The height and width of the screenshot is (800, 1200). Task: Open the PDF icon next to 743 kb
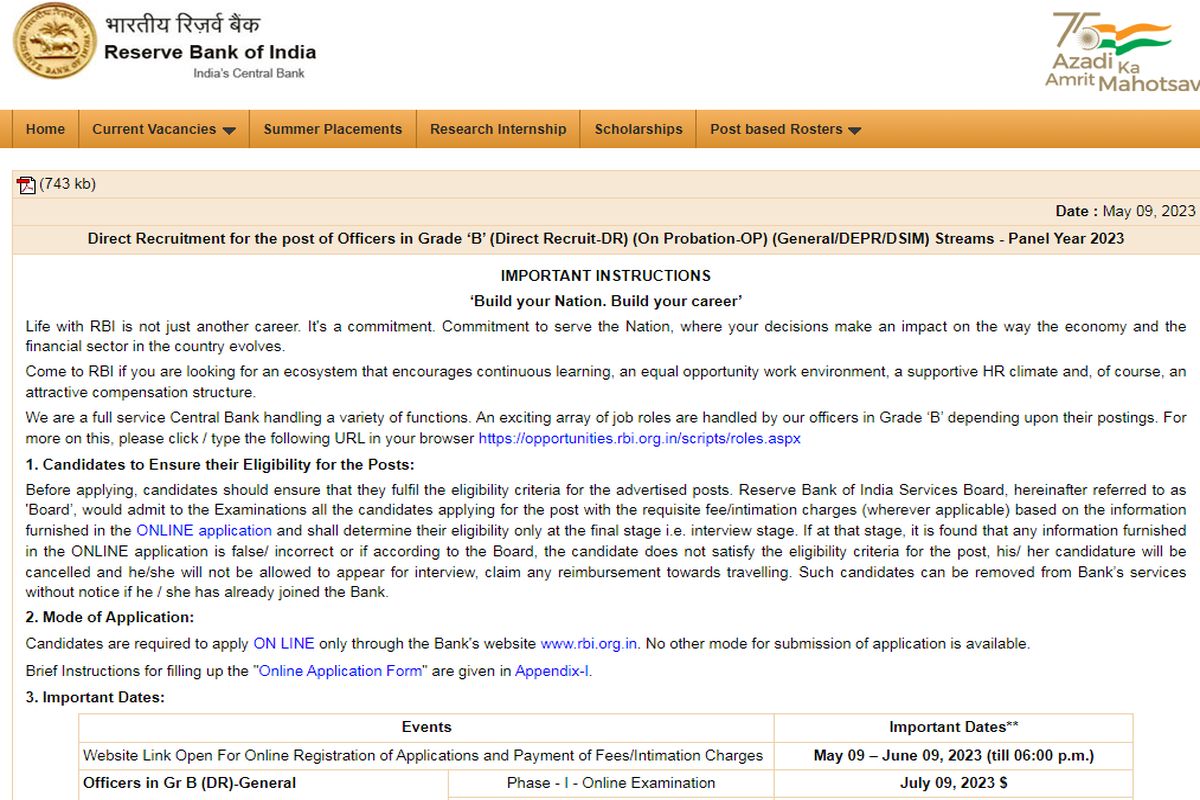26,184
